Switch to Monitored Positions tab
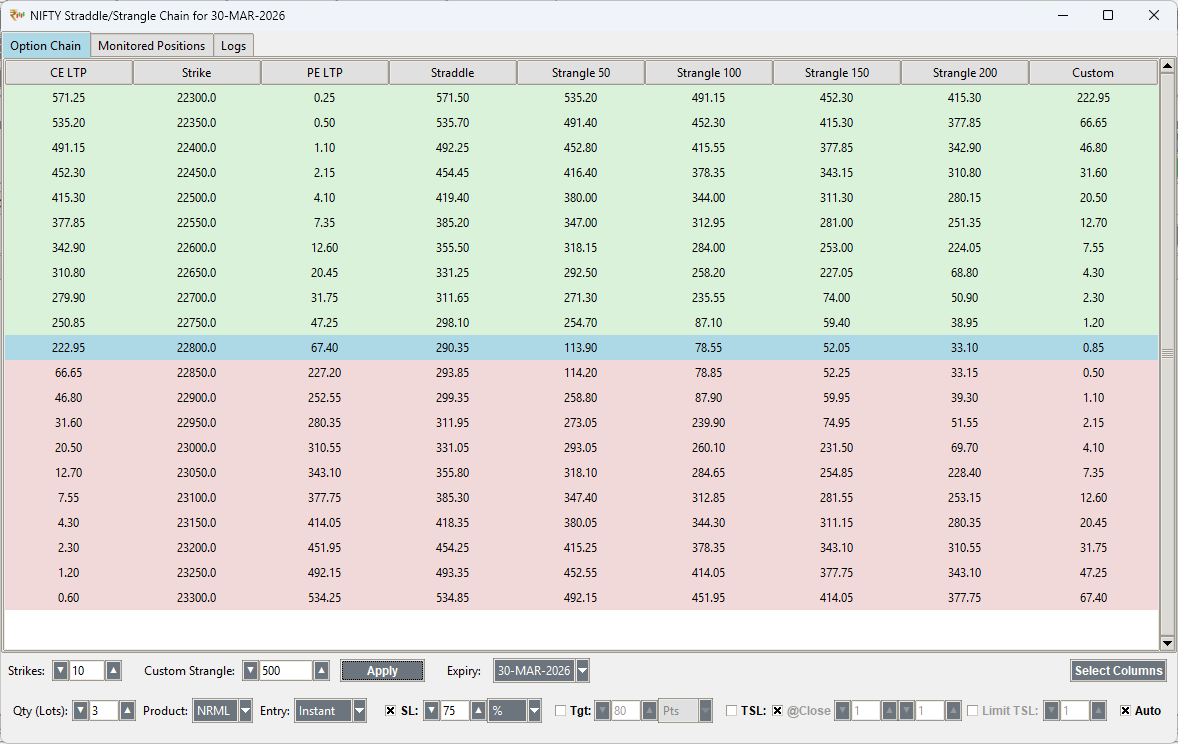 coord(151,46)
